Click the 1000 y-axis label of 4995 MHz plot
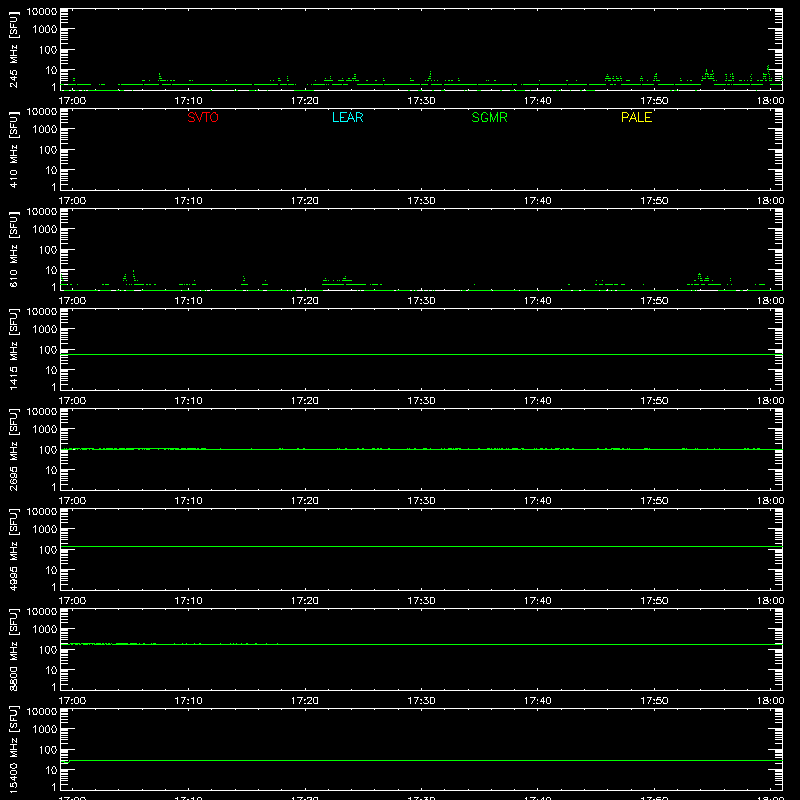Viewport: 800px width, 800px height. click(x=44, y=530)
